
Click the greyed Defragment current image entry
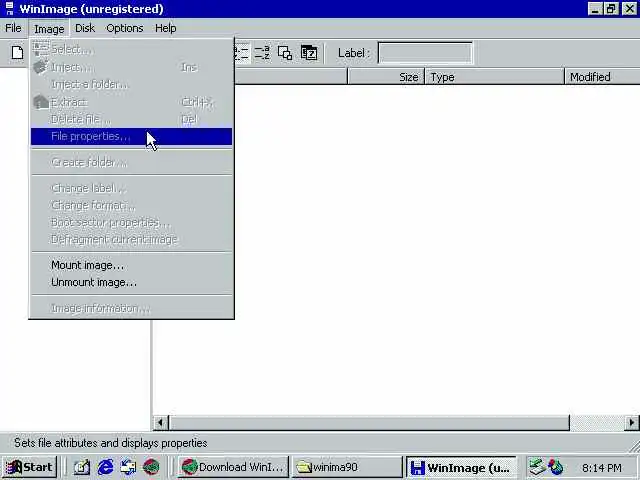[x=131, y=240]
